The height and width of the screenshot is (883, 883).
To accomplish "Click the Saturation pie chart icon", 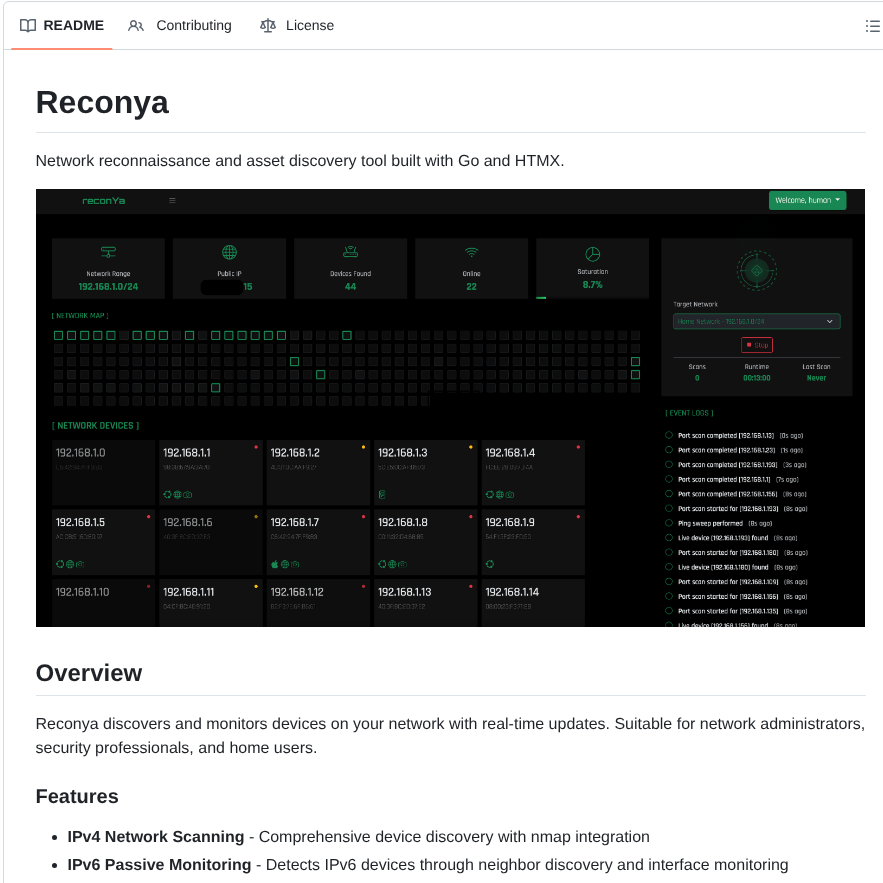I will click(592, 251).
